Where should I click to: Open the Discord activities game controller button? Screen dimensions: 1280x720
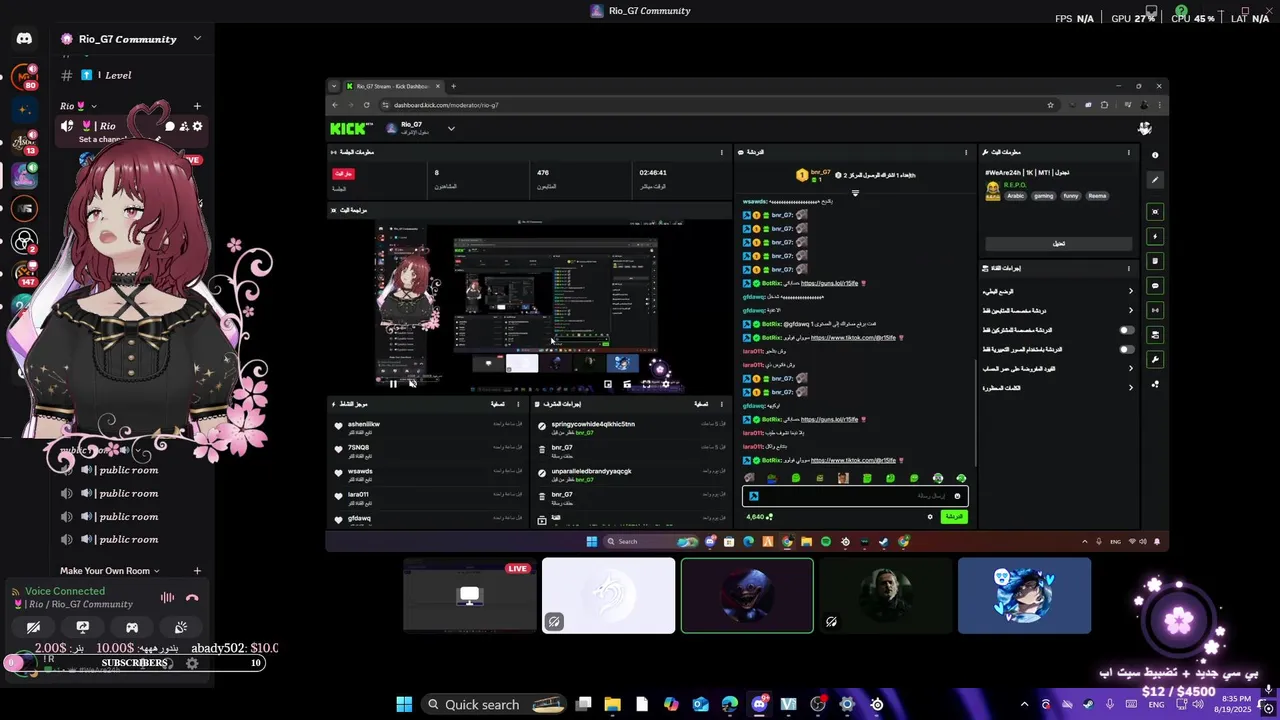(132, 628)
